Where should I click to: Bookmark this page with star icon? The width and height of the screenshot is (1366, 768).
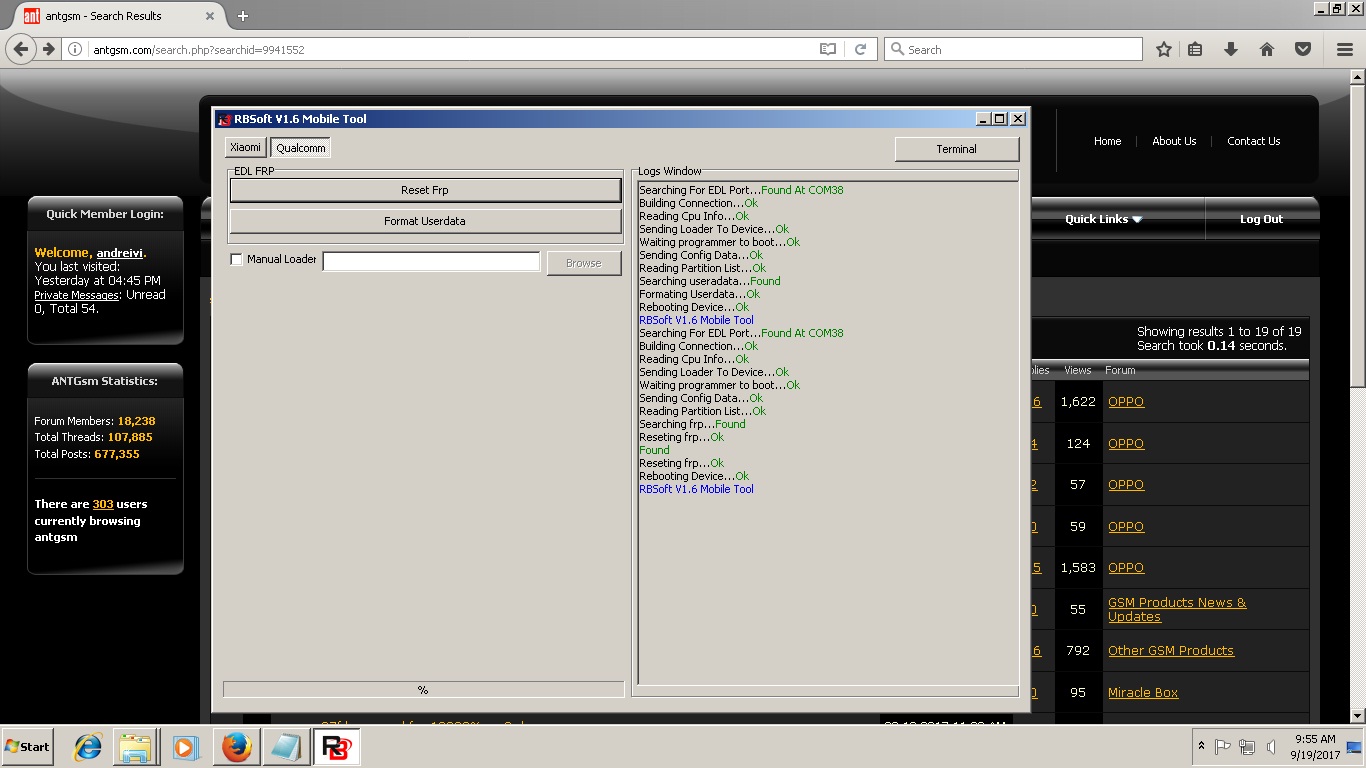pyautogui.click(x=1164, y=49)
